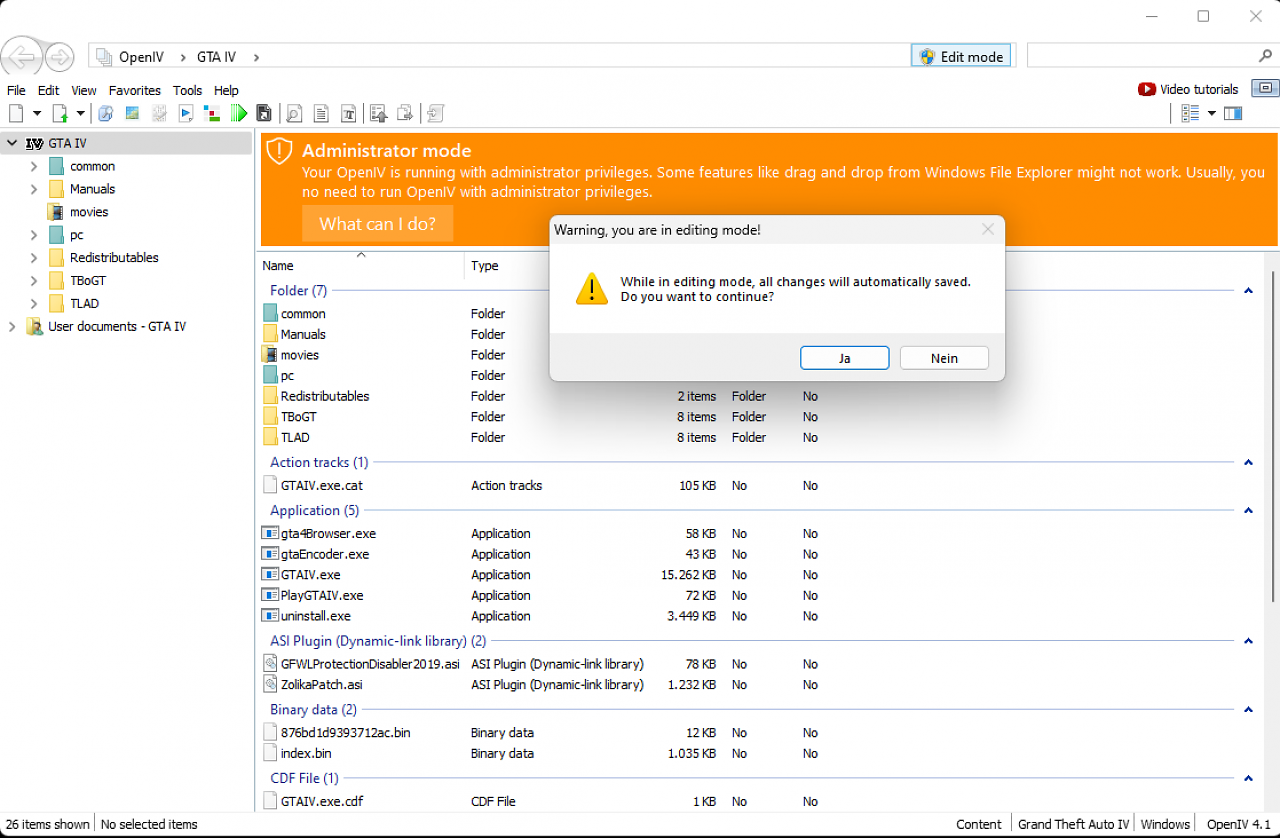Click the add file icon with green arrow
Screen dimensions: 1280x838
(60, 113)
